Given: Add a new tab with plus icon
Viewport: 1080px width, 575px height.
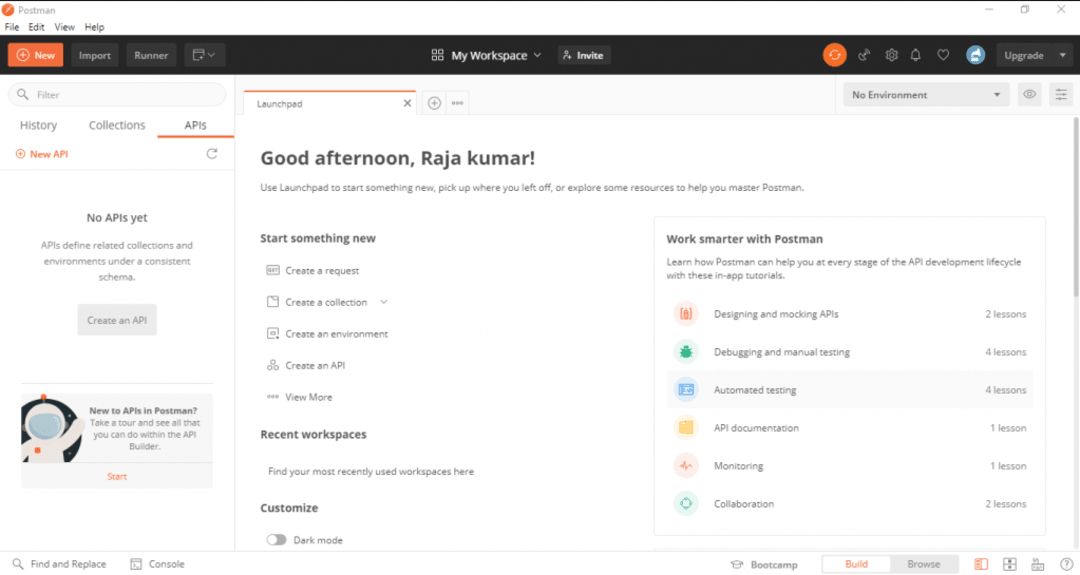Looking at the screenshot, I should point(434,103).
